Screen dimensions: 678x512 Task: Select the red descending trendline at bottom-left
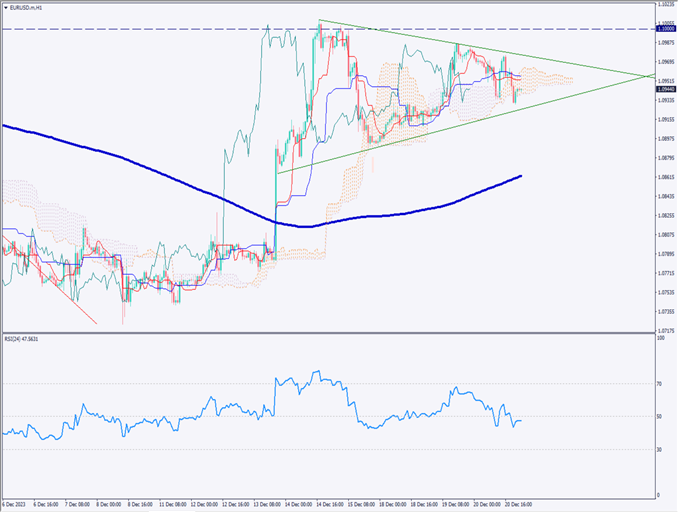point(80,310)
